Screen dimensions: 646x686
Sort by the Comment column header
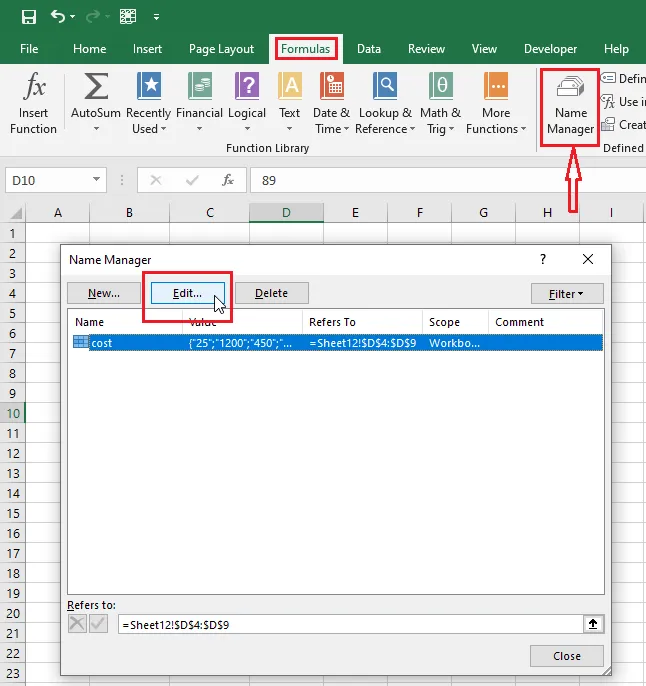(x=545, y=322)
